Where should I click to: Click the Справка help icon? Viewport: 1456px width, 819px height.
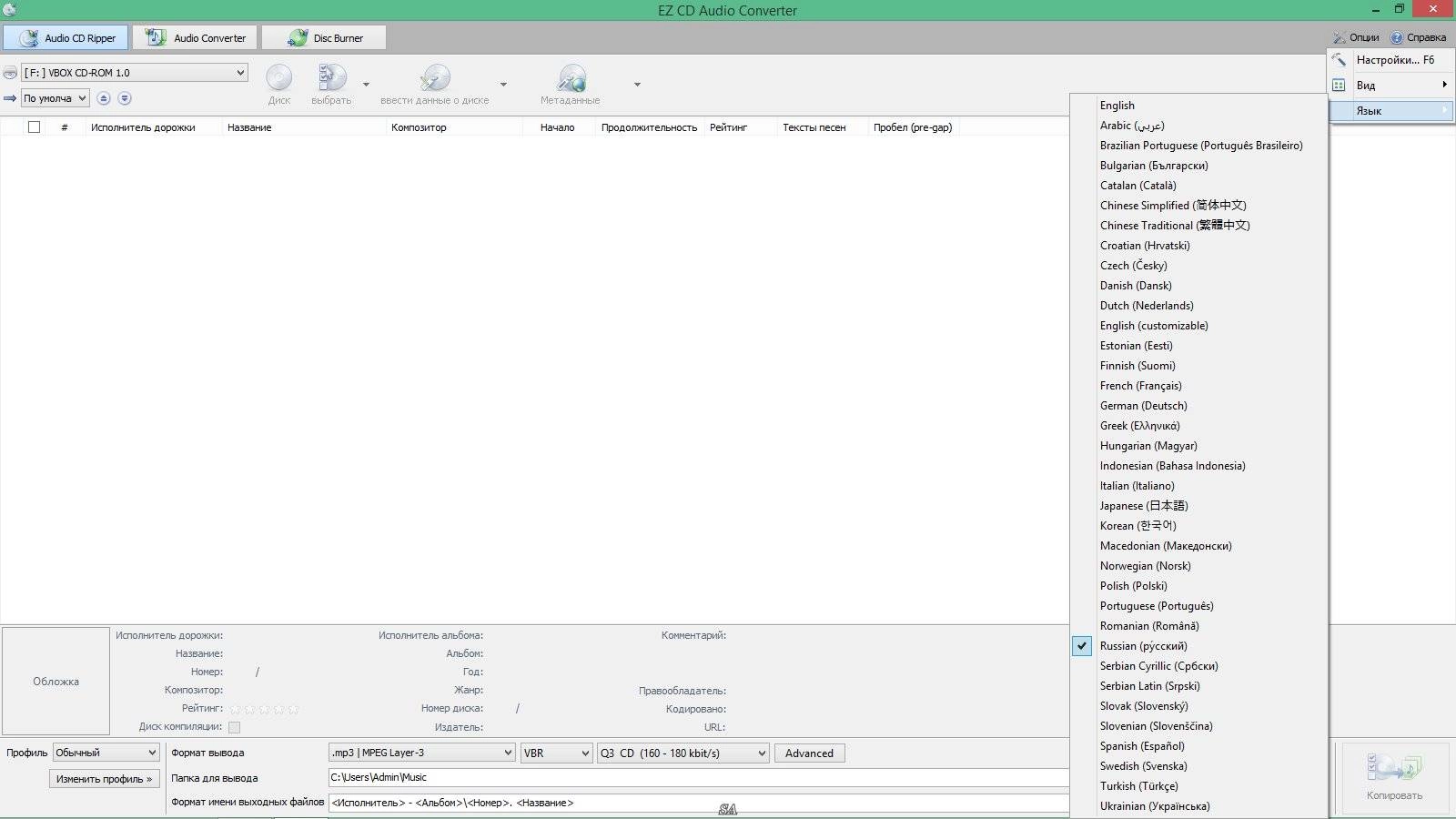tap(1396, 37)
